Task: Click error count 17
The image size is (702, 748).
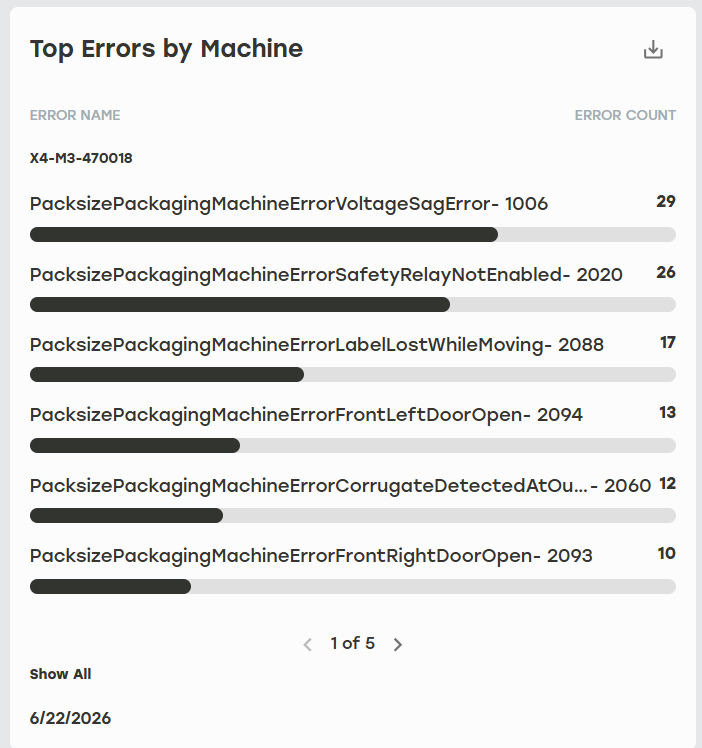Action: 668,343
